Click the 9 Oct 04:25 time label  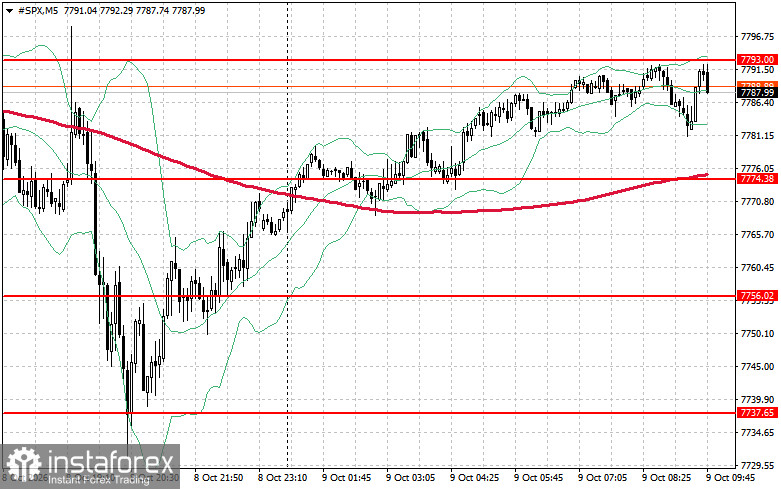click(474, 478)
